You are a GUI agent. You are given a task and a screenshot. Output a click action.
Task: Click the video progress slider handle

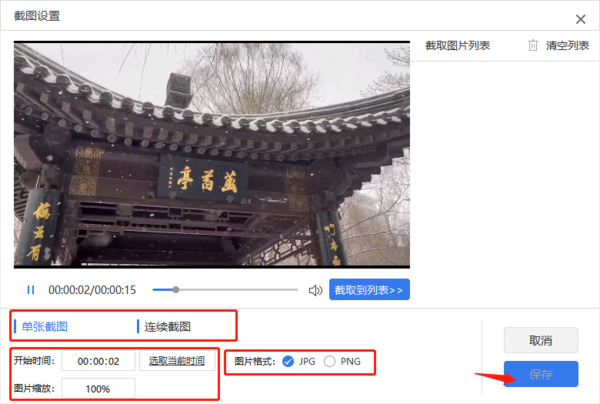(x=176, y=290)
